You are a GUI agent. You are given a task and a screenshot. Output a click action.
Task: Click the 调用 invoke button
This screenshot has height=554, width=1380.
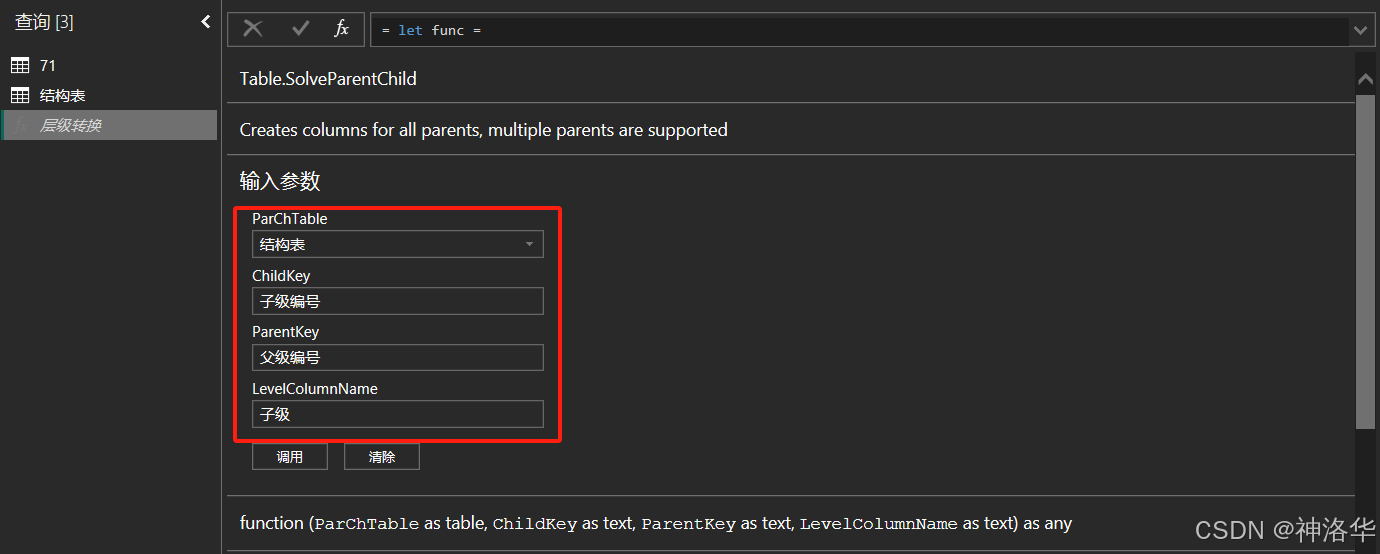click(290, 457)
